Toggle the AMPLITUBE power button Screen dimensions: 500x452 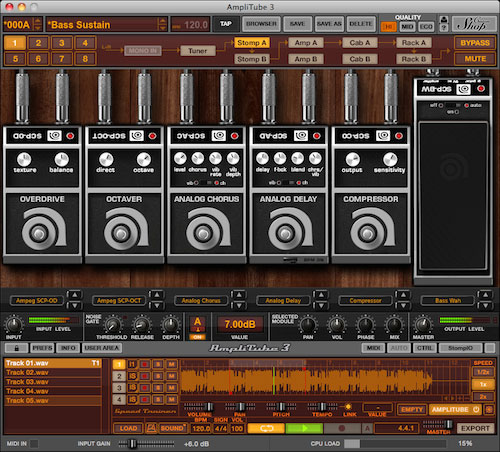(x=455, y=410)
